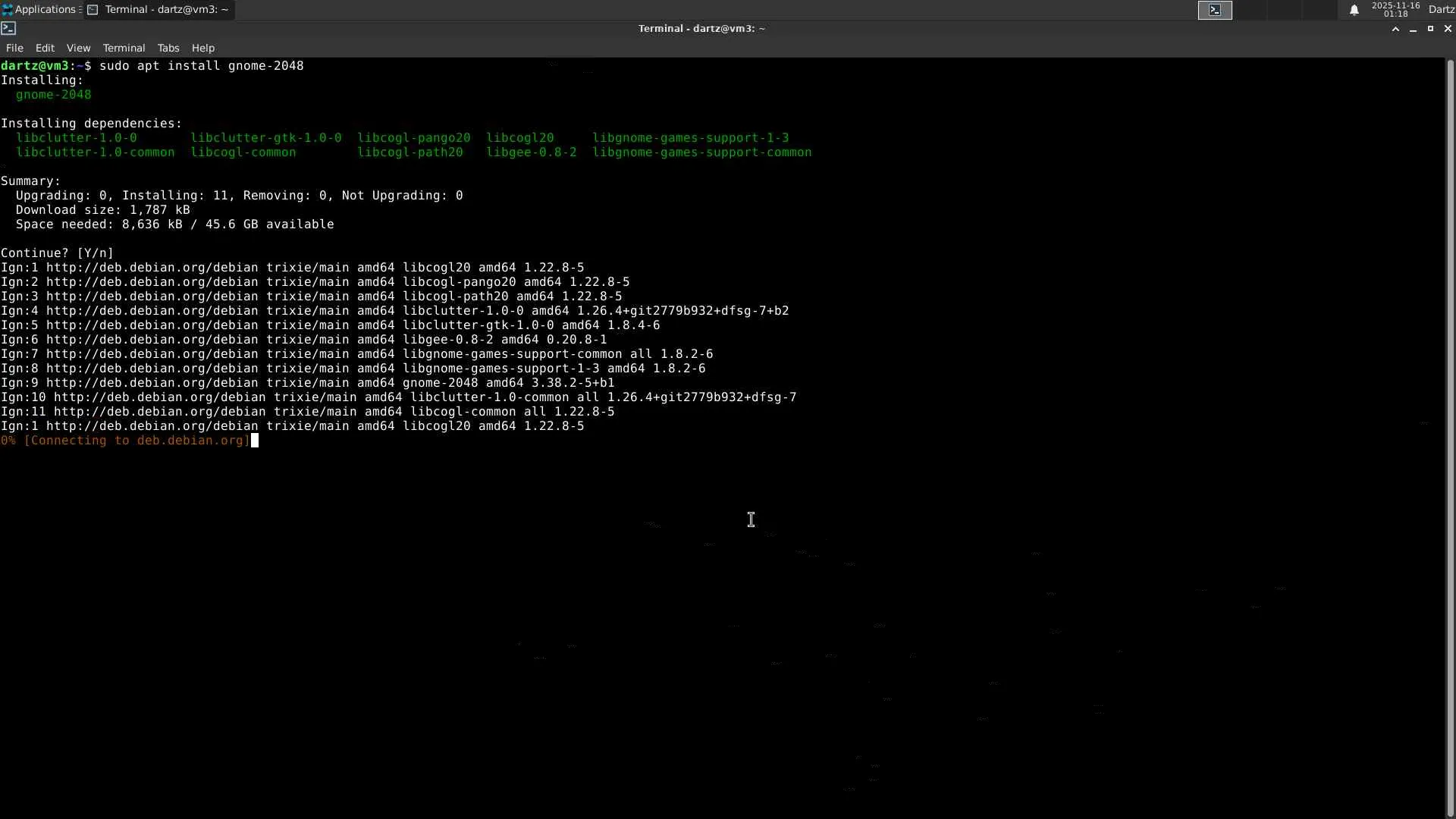The width and height of the screenshot is (1456, 819).
Task: Click the terminal window menu icon
Action: pos(8,28)
